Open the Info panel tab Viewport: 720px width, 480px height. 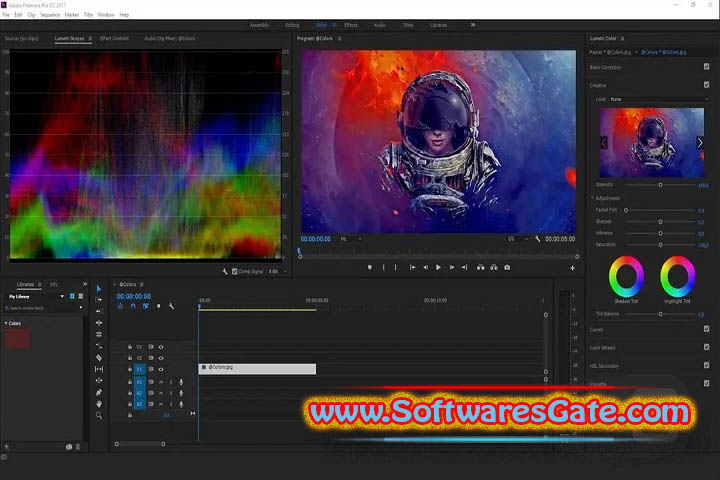pos(54,284)
